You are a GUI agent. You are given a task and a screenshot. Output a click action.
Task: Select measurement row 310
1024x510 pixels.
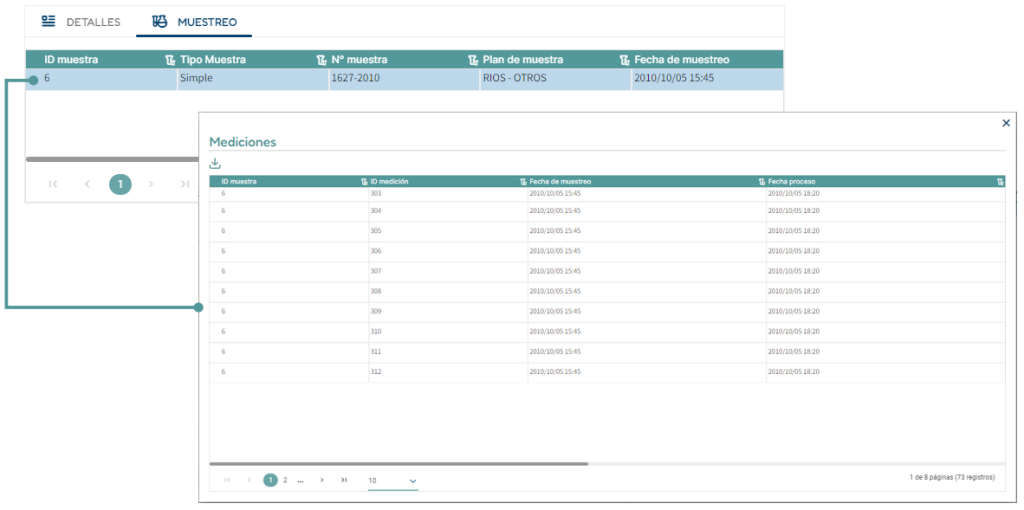[607, 332]
